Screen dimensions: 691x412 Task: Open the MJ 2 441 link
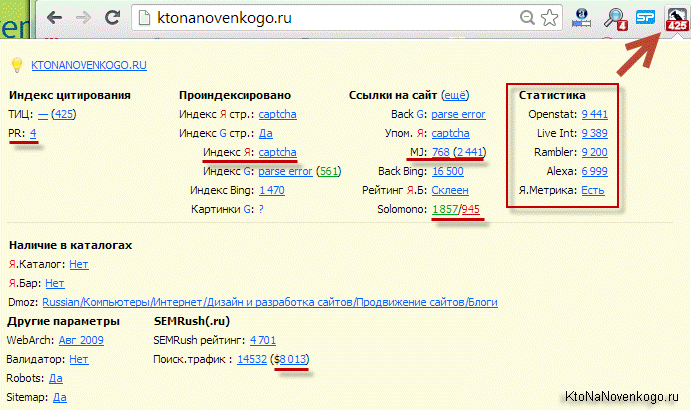click(x=470, y=152)
